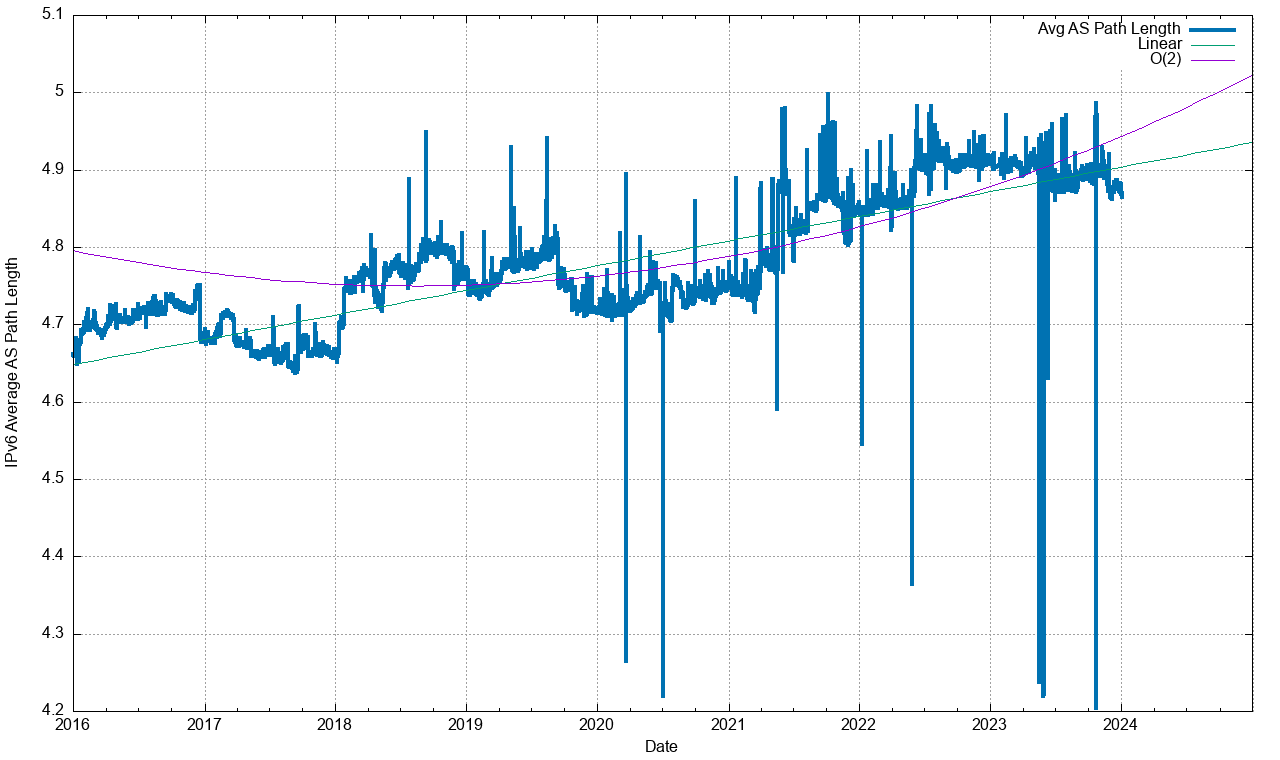Click the green Linear legend line sample

point(1213,44)
